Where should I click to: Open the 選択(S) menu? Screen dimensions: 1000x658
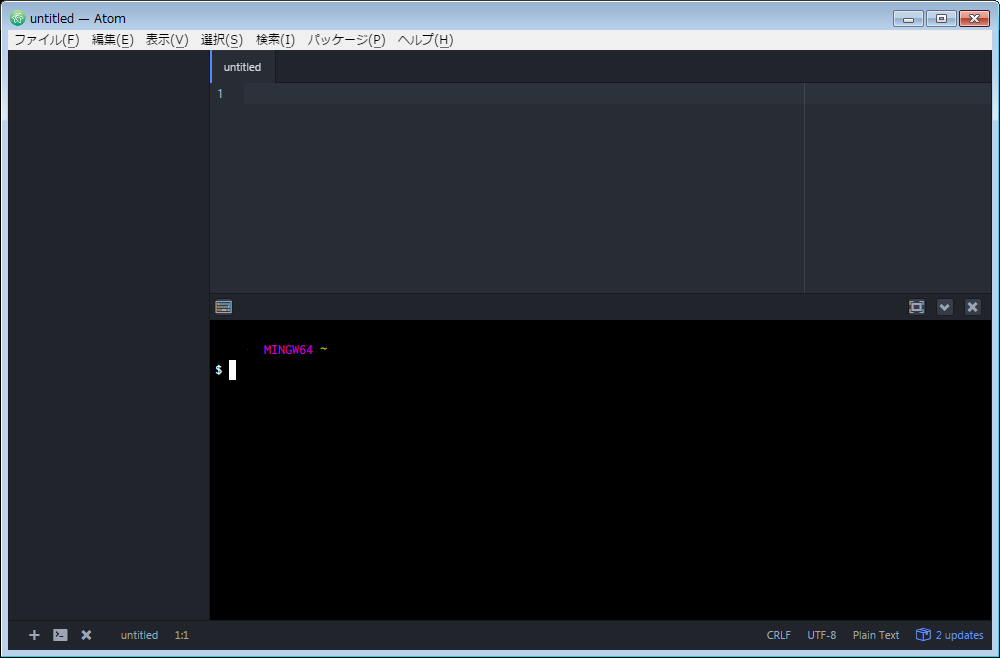[x=222, y=40]
